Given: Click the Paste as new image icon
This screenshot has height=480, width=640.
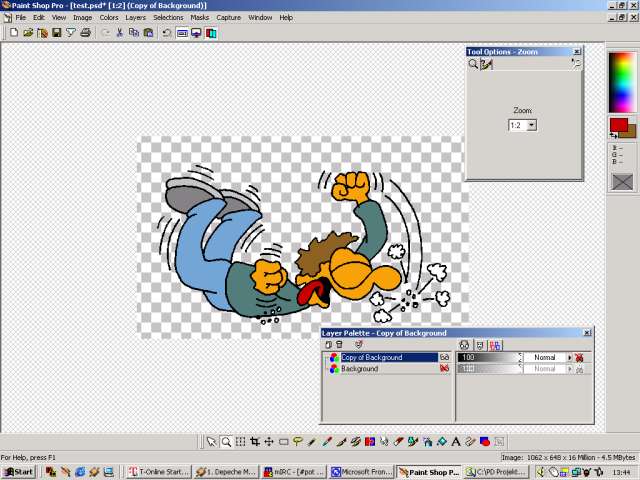Looking at the screenshot, I should 148,33.
